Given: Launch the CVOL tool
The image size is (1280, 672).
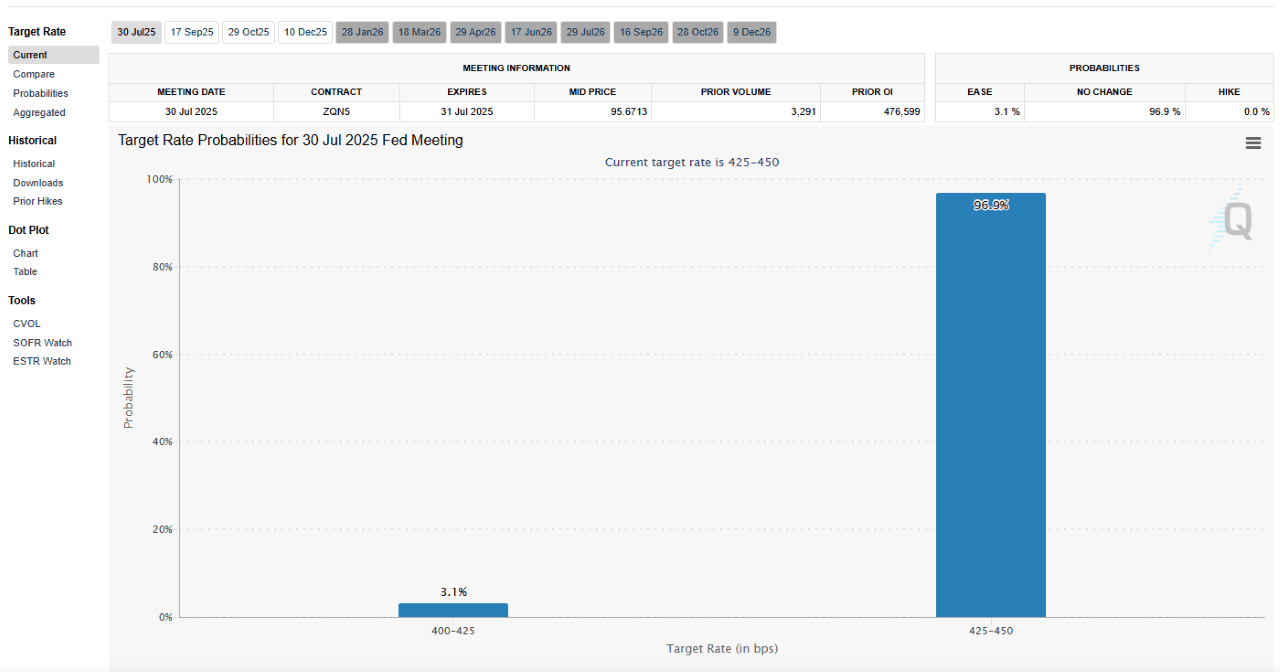Looking at the screenshot, I should coord(27,324).
